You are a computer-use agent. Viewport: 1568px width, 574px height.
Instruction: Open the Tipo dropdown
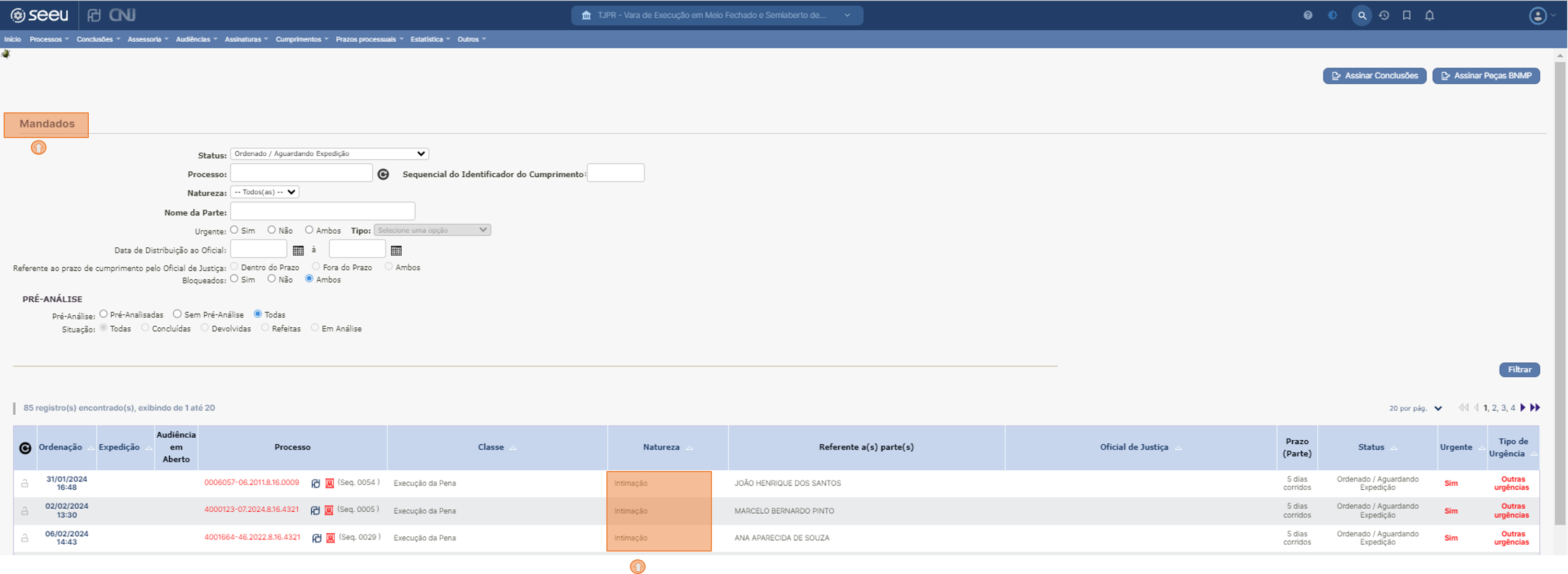coord(432,231)
